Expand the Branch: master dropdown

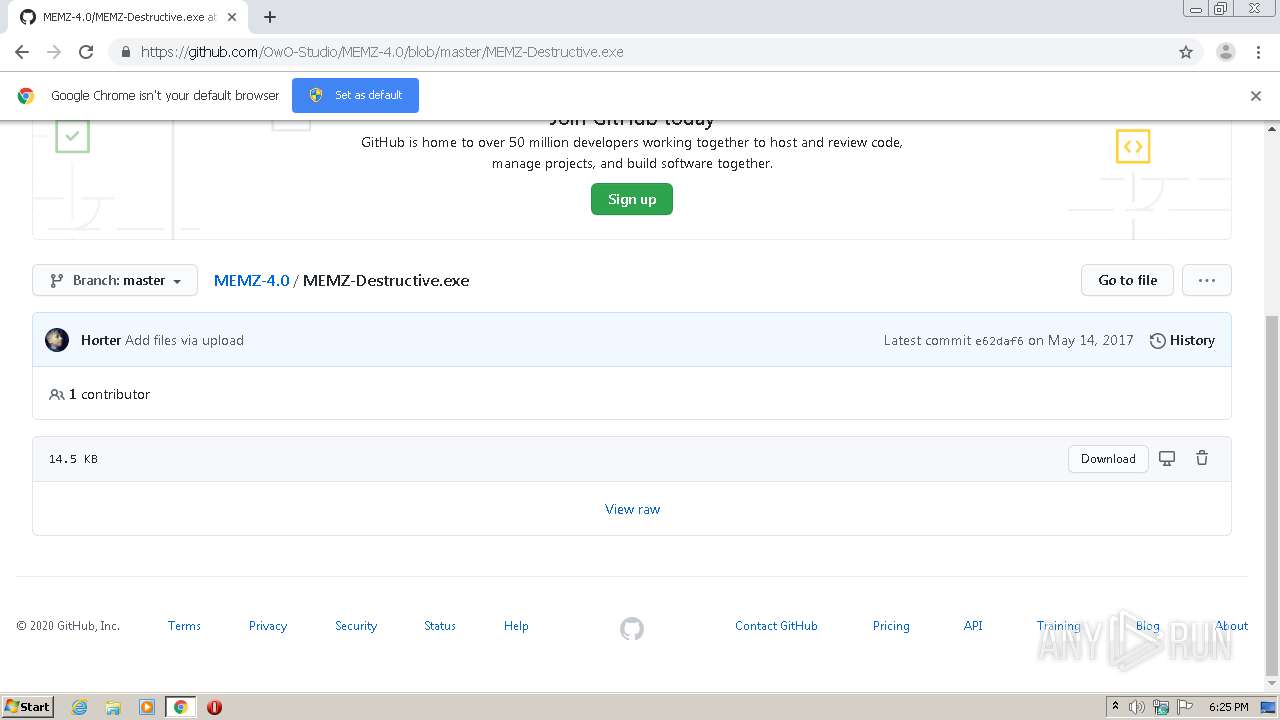point(115,280)
